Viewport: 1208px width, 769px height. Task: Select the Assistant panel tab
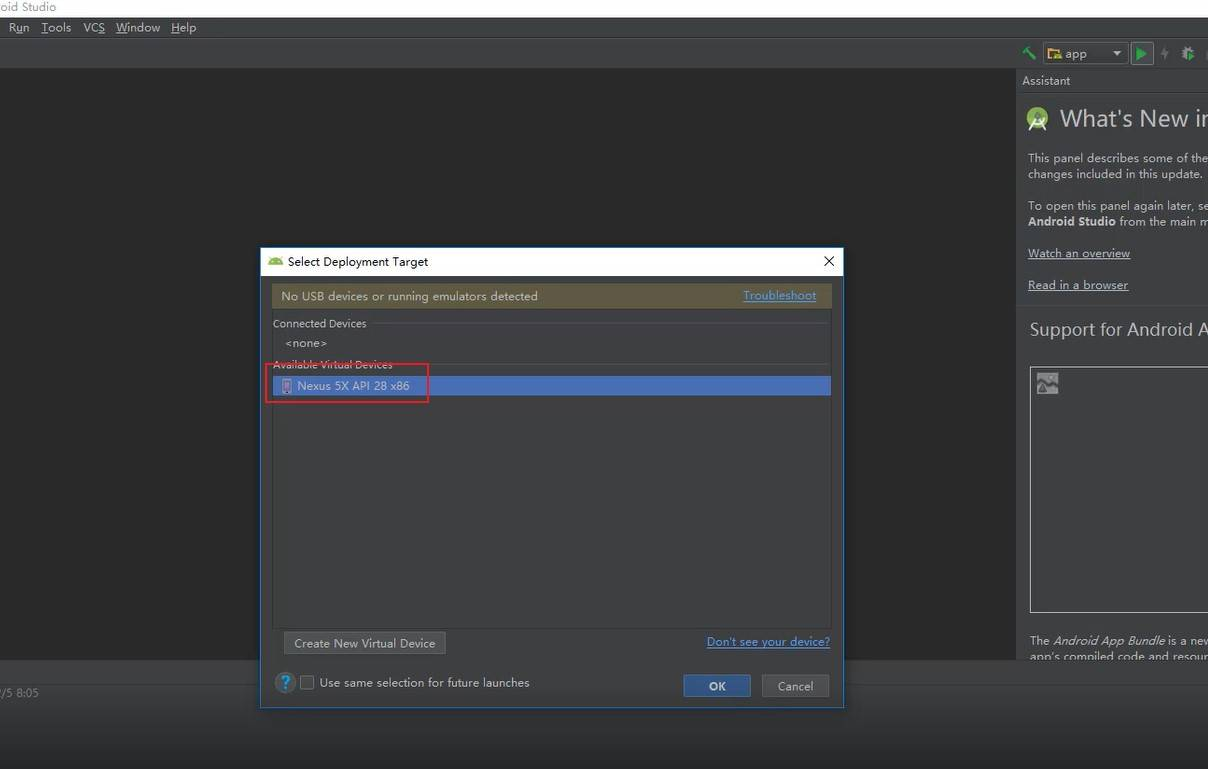[x=1046, y=81]
